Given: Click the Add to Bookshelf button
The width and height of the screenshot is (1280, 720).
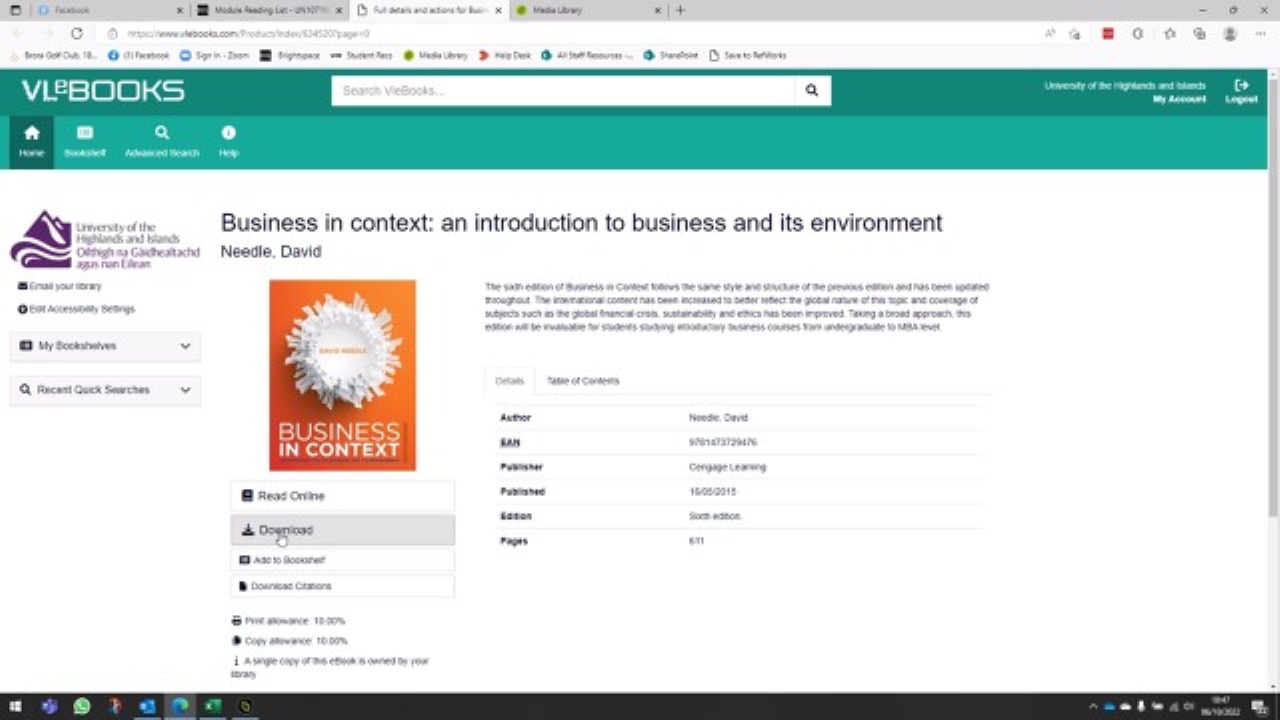Looking at the screenshot, I should (x=342, y=560).
